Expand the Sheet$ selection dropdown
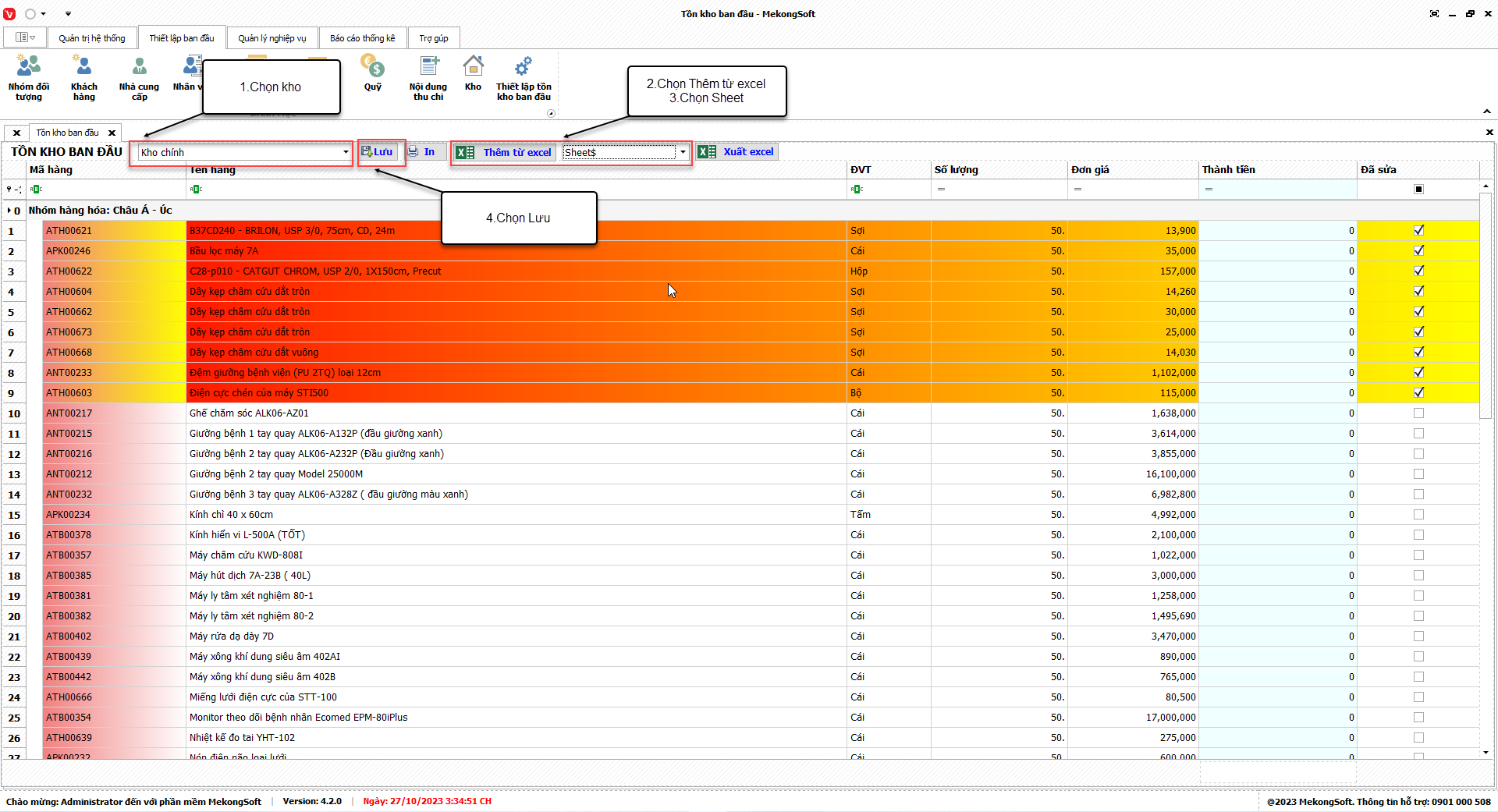This screenshot has width=1498, height=812. 683,152
